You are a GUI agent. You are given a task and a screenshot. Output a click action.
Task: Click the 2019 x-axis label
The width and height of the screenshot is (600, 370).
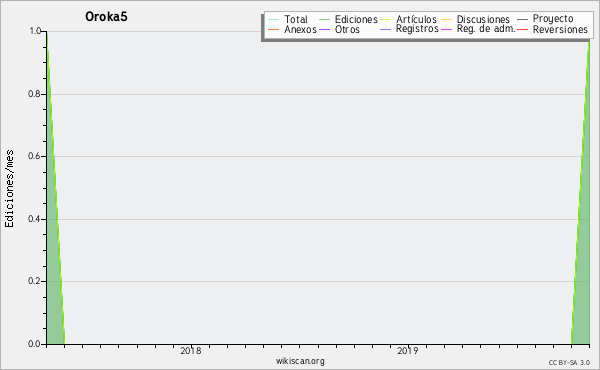[x=408, y=351]
